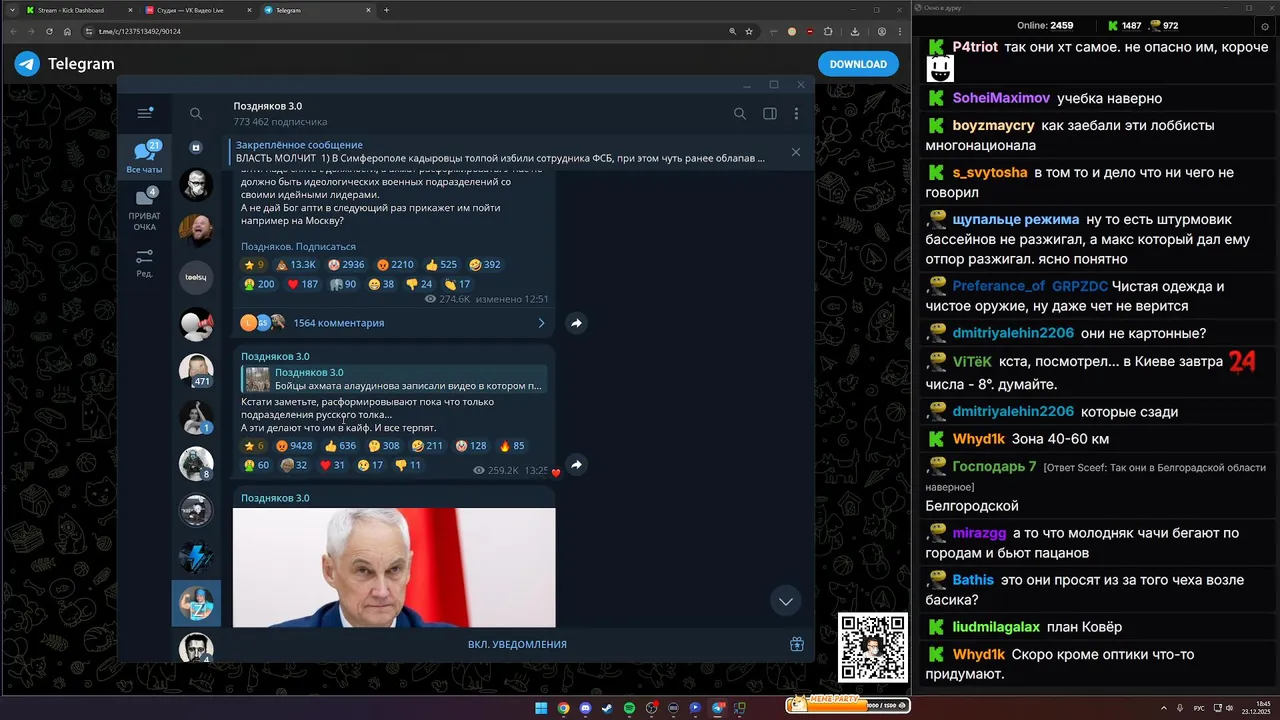The height and width of the screenshot is (720, 1280).
Task: Click 'Поздняков. Подписаться' link
Action: pos(298,246)
